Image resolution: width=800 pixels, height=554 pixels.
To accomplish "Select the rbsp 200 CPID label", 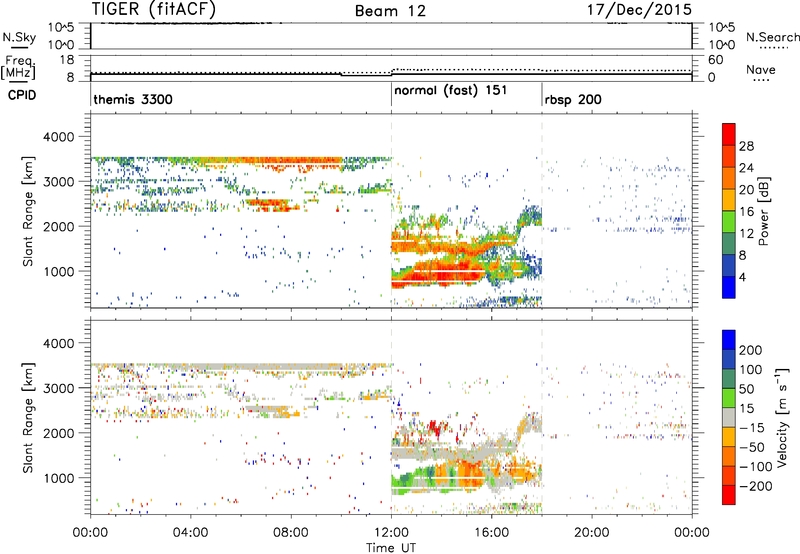I will pos(573,100).
